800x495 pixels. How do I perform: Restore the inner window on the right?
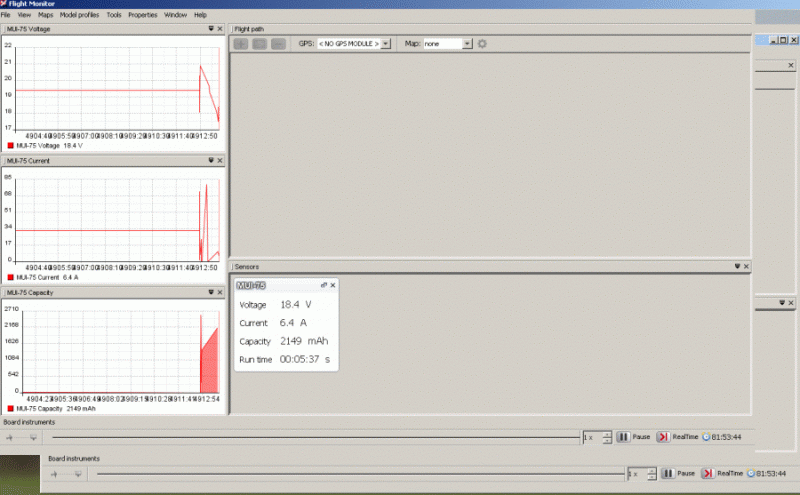[x=784, y=40]
